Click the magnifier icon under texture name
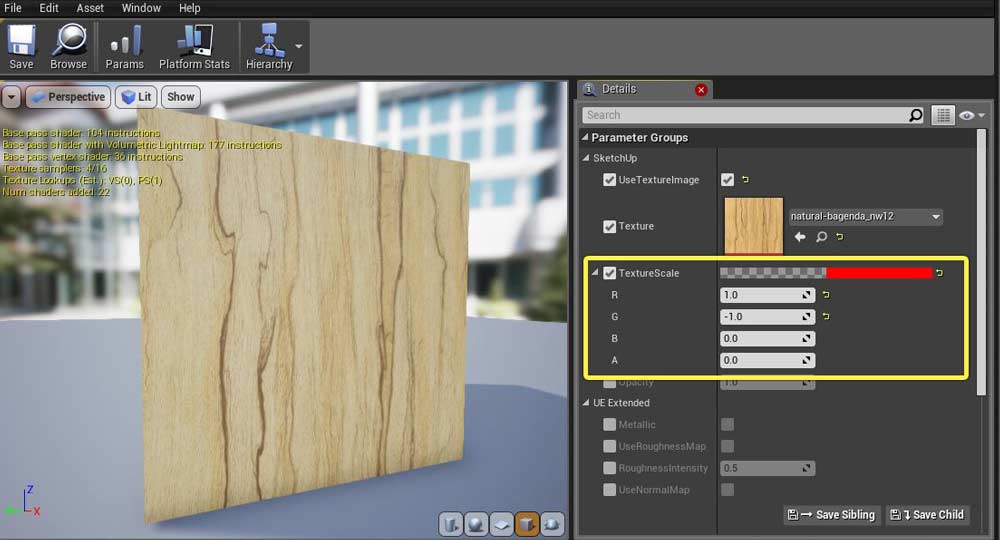 coord(821,237)
